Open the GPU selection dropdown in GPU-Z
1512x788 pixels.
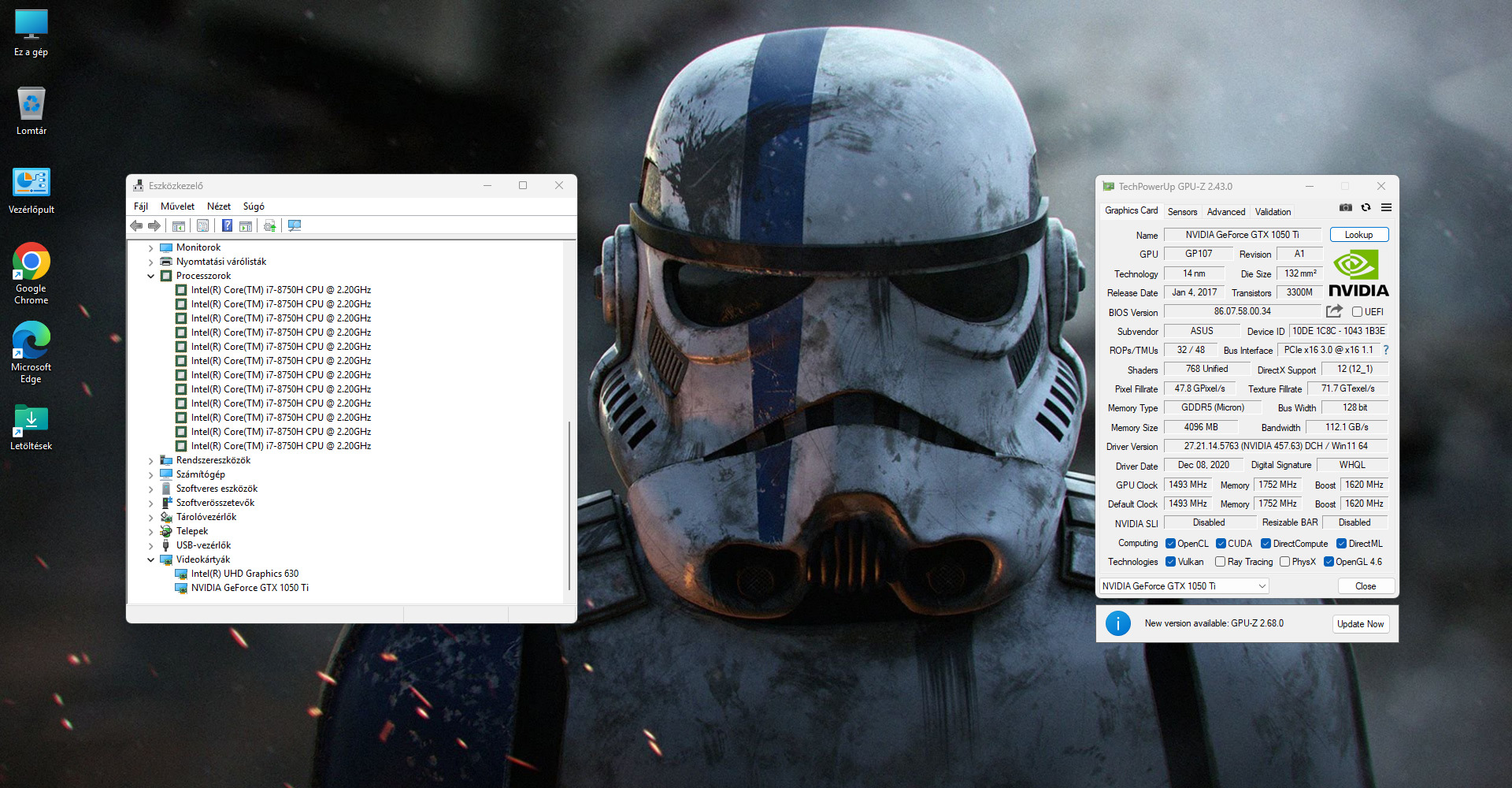[x=1184, y=586]
